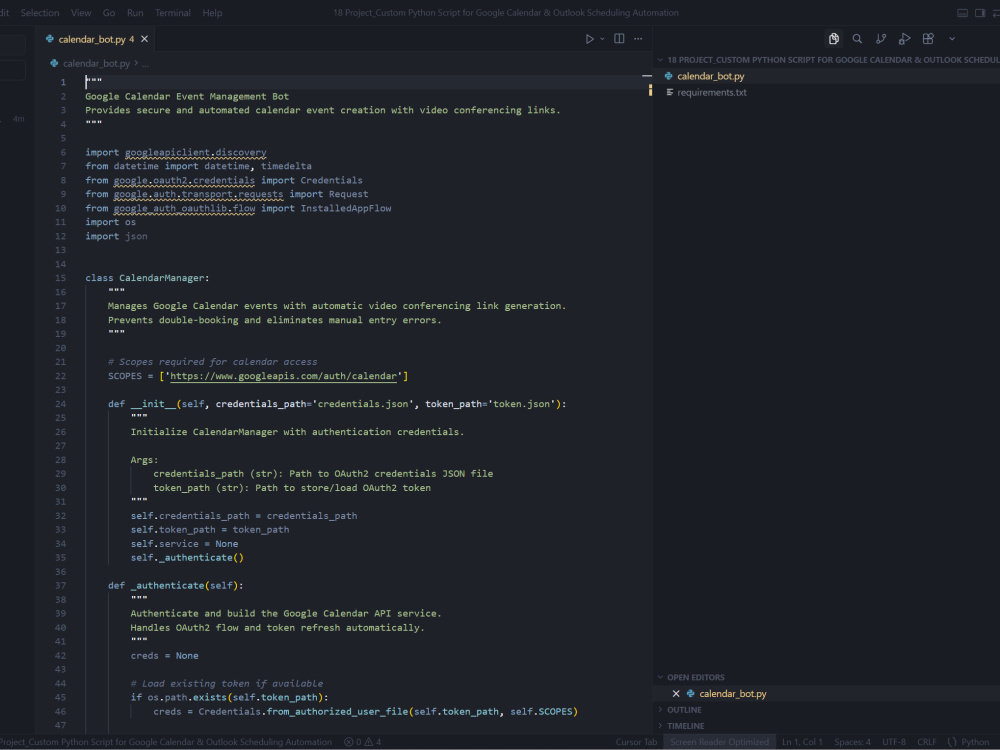Screen dimensions: 1000x750
Task: Click 'Google Calendar Event Management Bot' docstring line
Action: tap(187, 96)
